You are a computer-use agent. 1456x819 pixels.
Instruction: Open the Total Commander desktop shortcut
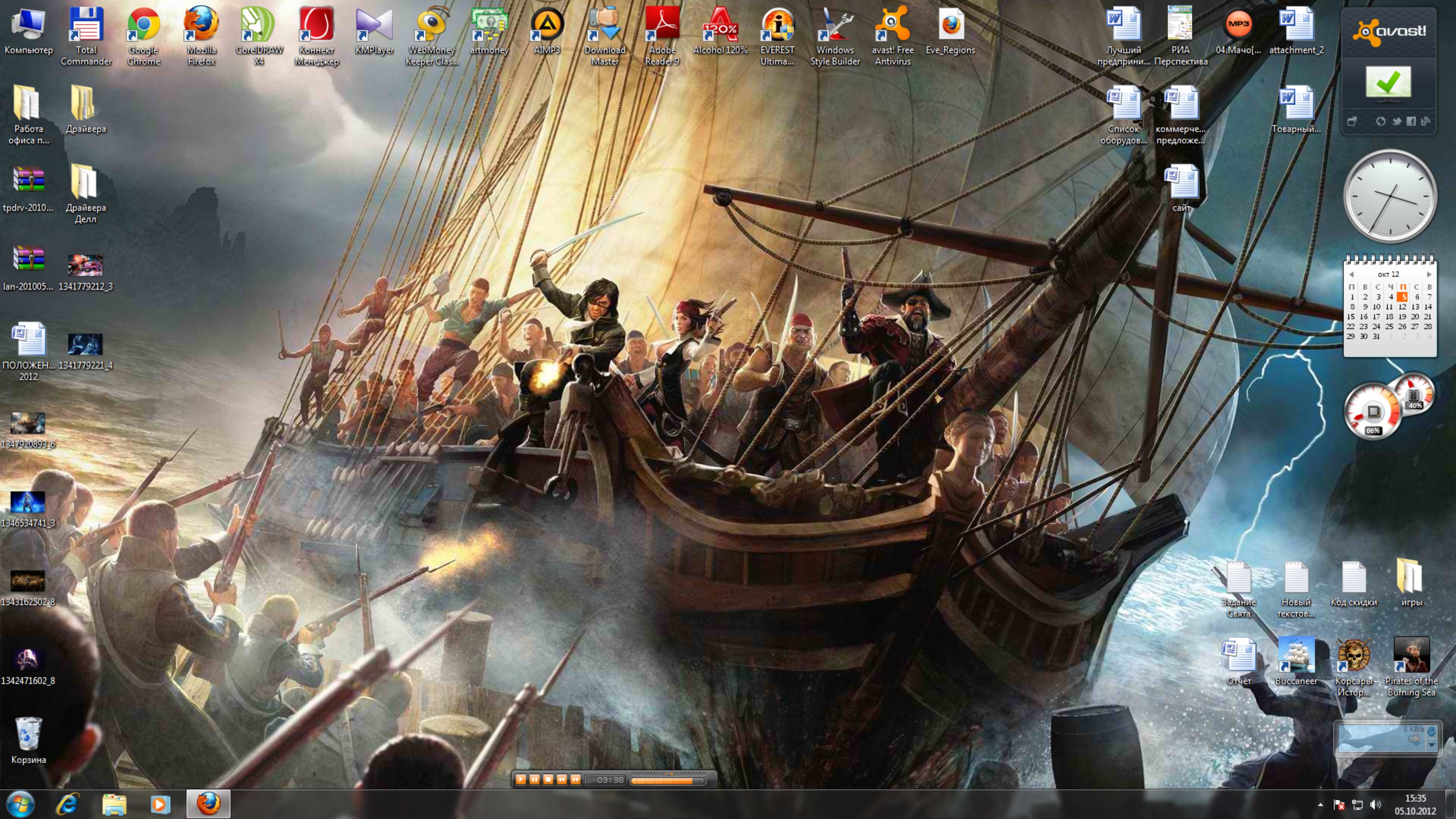pos(86,25)
